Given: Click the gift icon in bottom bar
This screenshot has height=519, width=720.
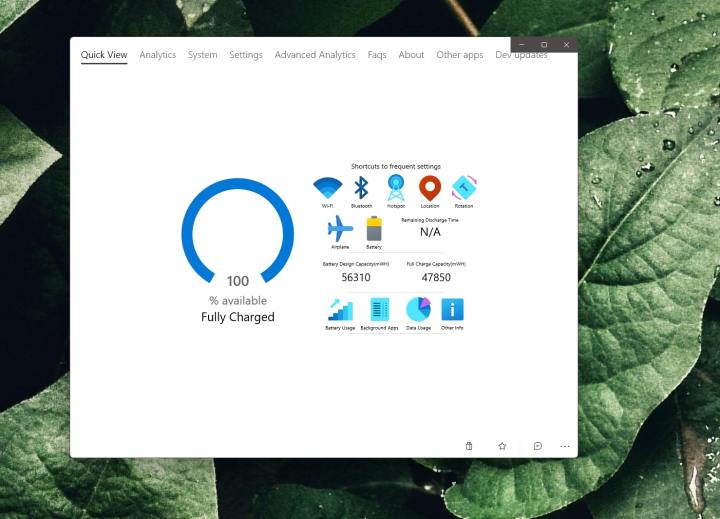Looking at the screenshot, I should point(469,446).
